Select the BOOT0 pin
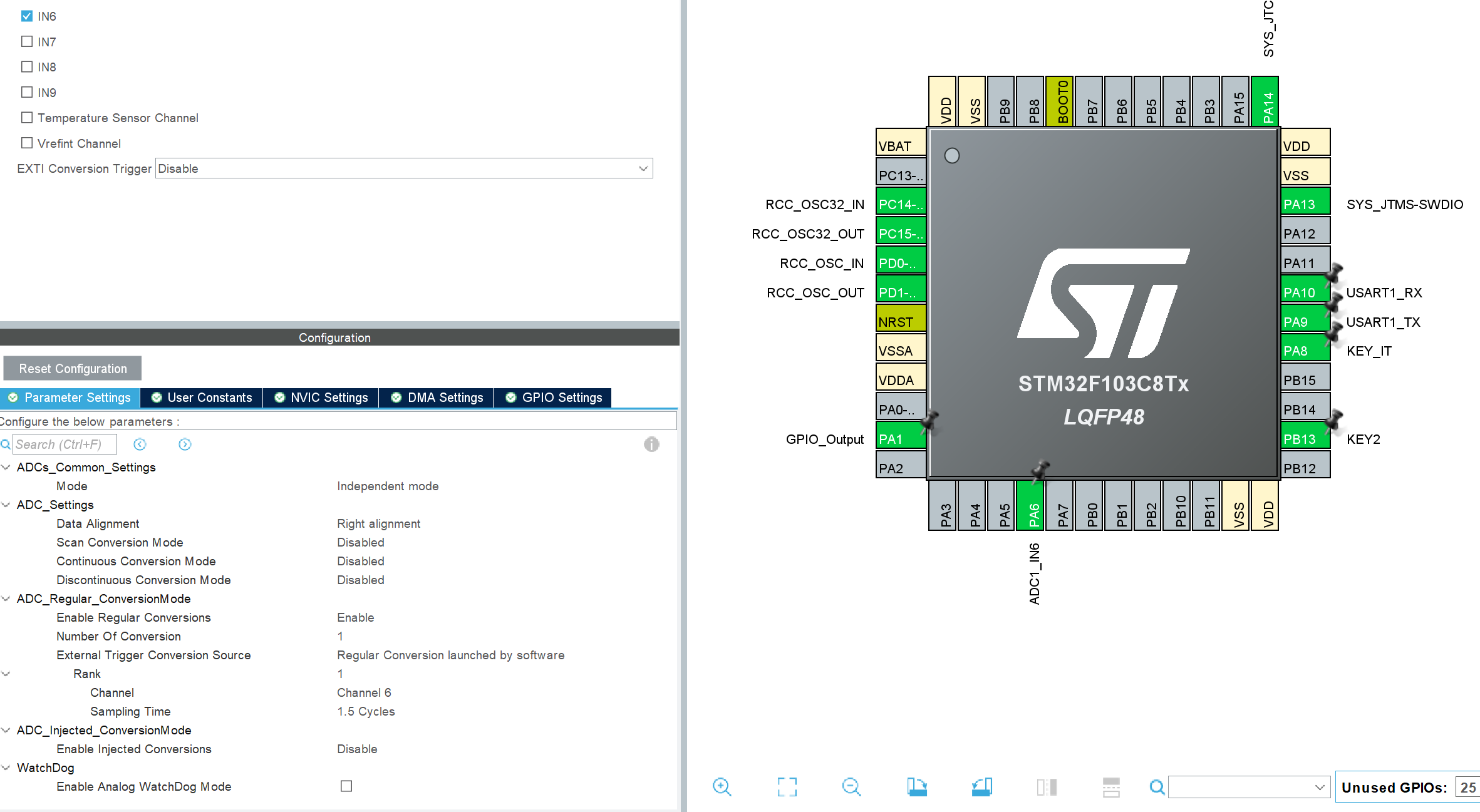1480x812 pixels. [1060, 101]
